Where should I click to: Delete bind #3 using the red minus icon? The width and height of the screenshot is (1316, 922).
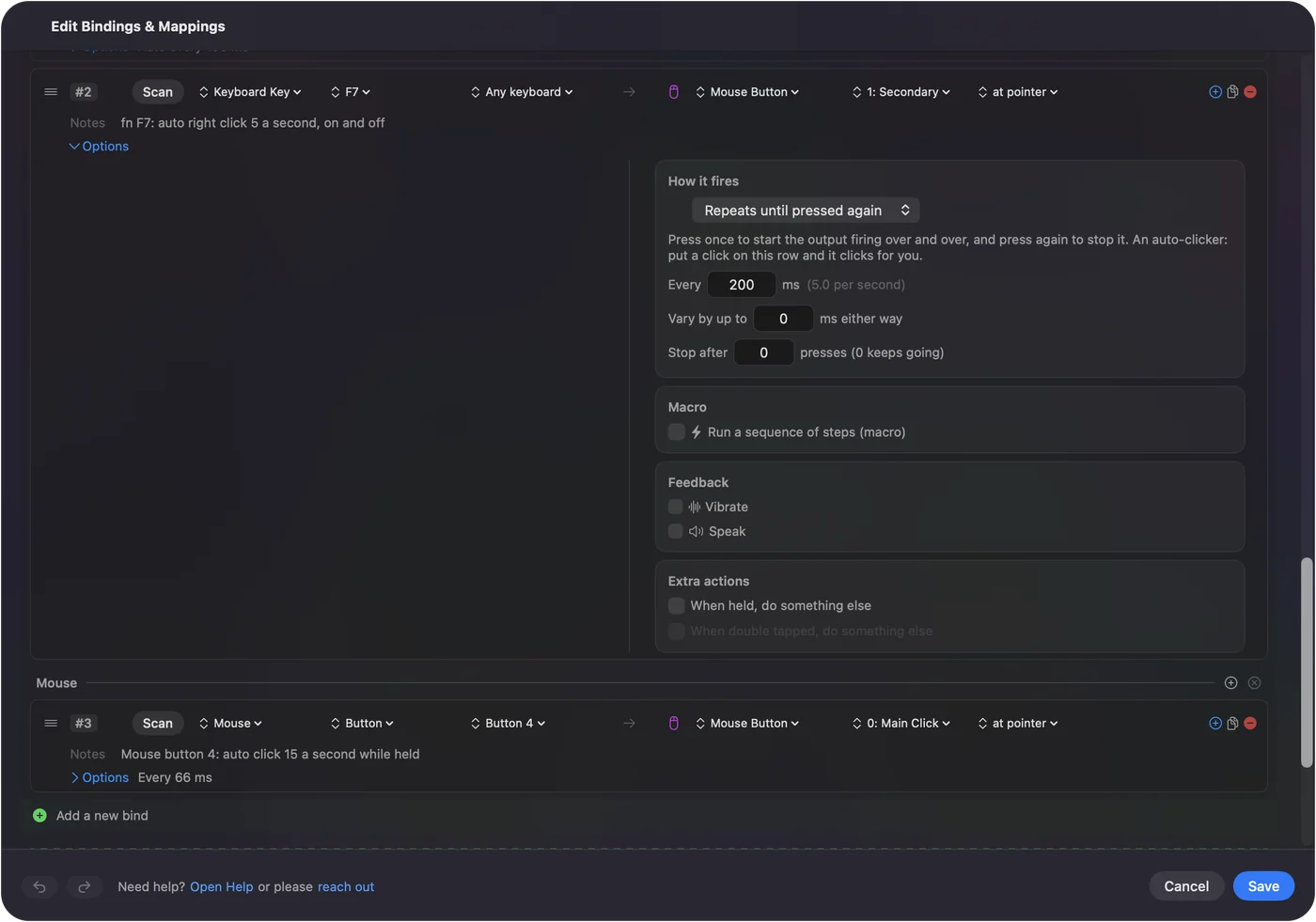point(1250,724)
